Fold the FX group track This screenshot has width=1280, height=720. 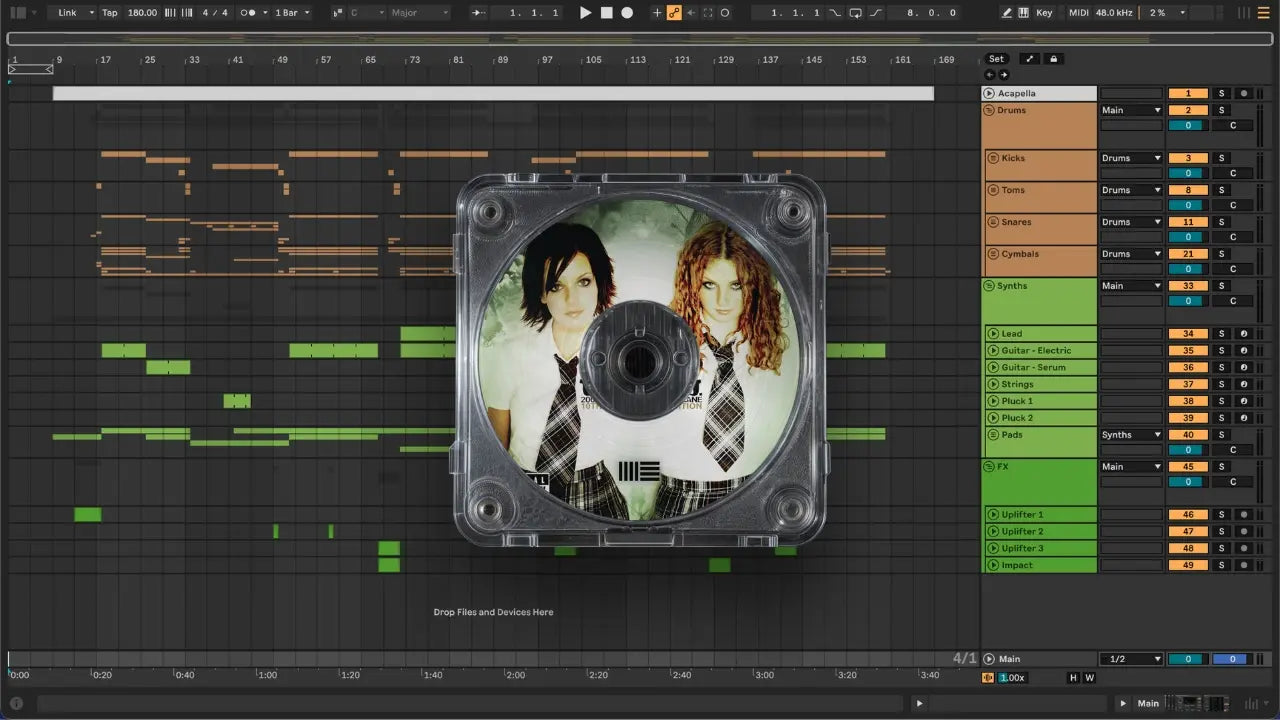point(989,467)
